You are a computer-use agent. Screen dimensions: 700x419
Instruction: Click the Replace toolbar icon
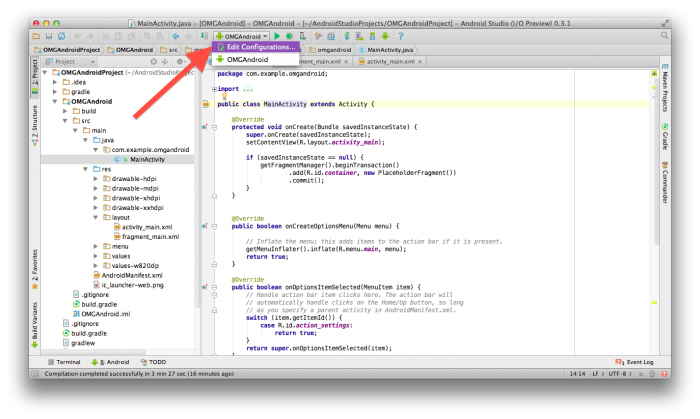click(x=160, y=36)
